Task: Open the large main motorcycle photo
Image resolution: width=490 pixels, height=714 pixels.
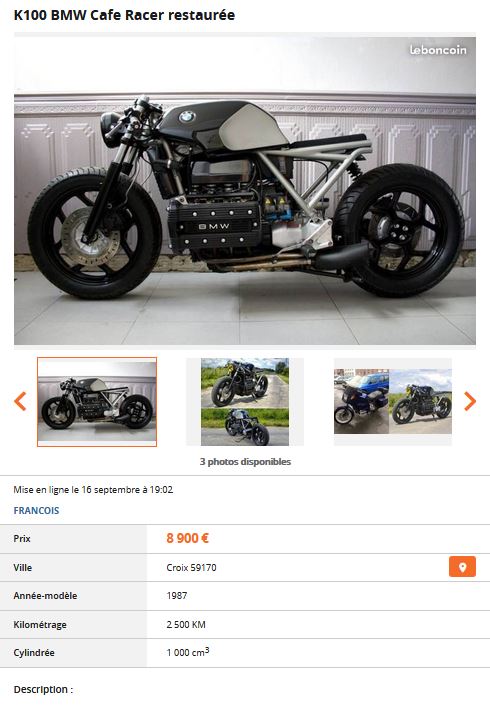Action: coord(245,190)
